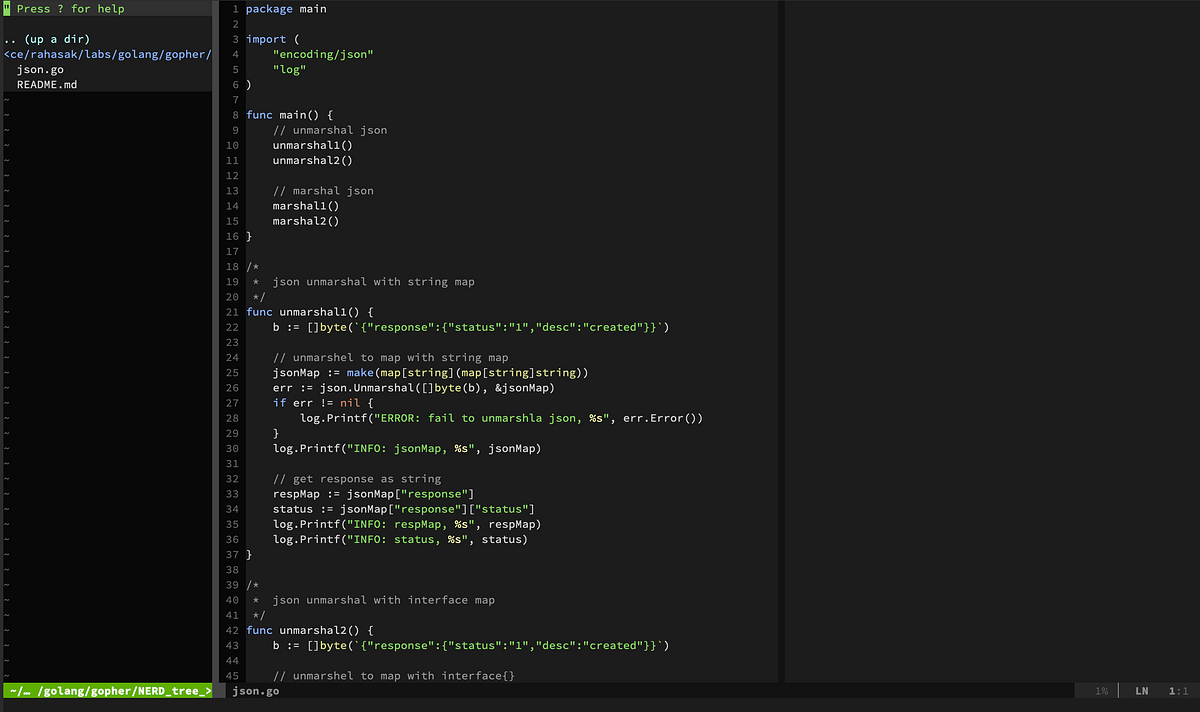Click json.go label on bottom bar
The height and width of the screenshot is (712, 1200).
[x=257, y=690]
